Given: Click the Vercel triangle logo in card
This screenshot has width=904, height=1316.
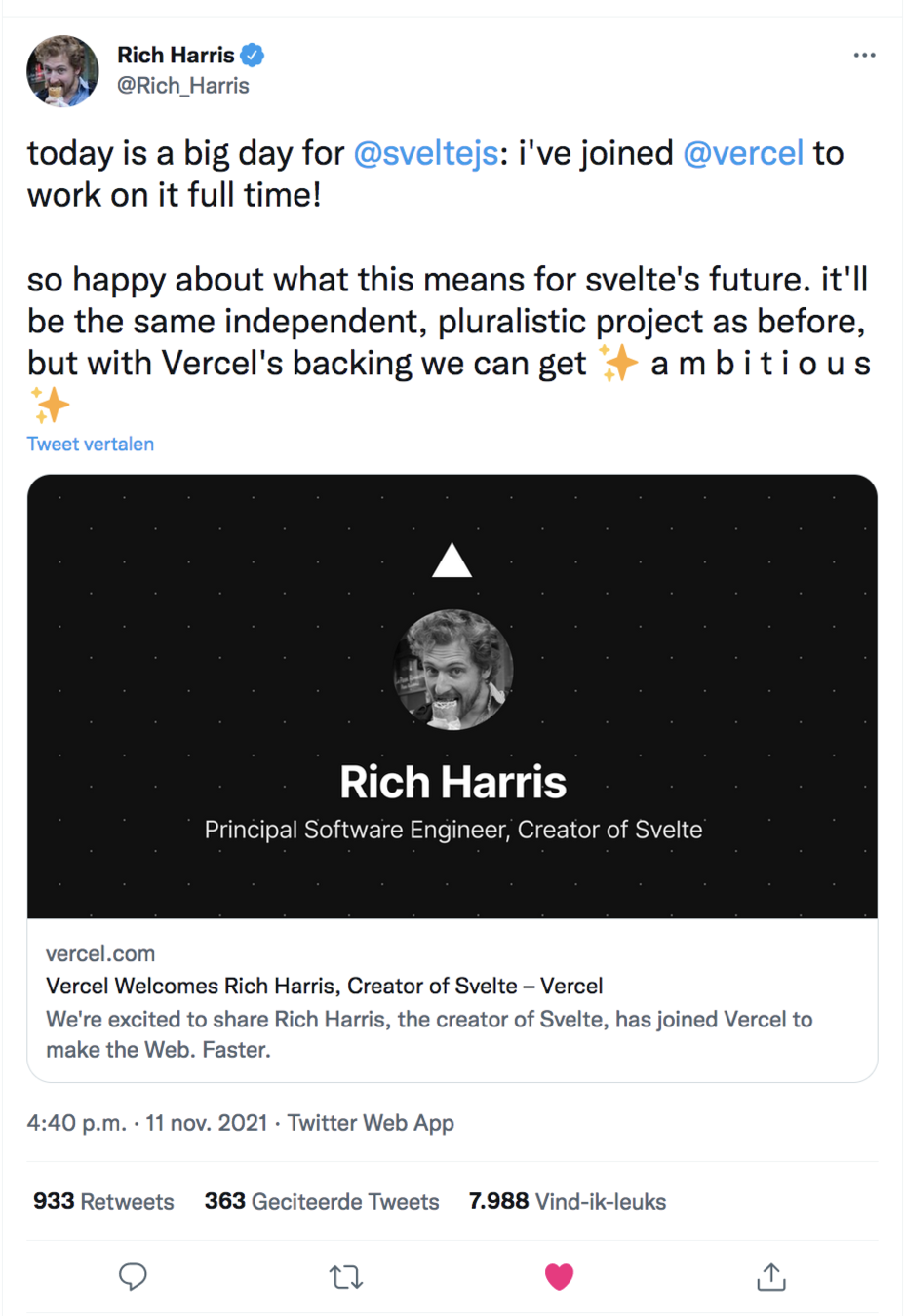Looking at the screenshot, I should [452, 561].
